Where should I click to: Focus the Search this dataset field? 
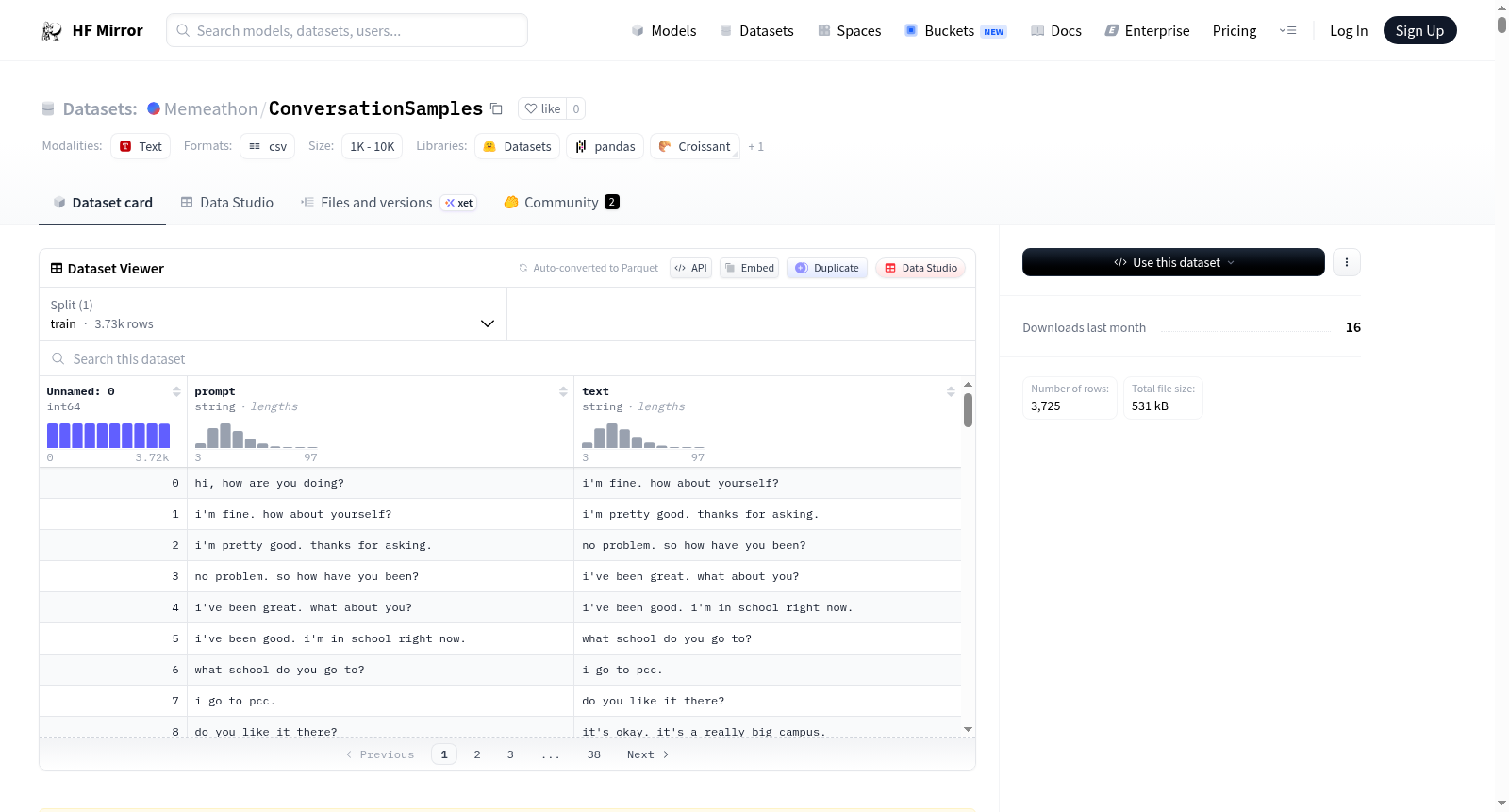point(507,358)
